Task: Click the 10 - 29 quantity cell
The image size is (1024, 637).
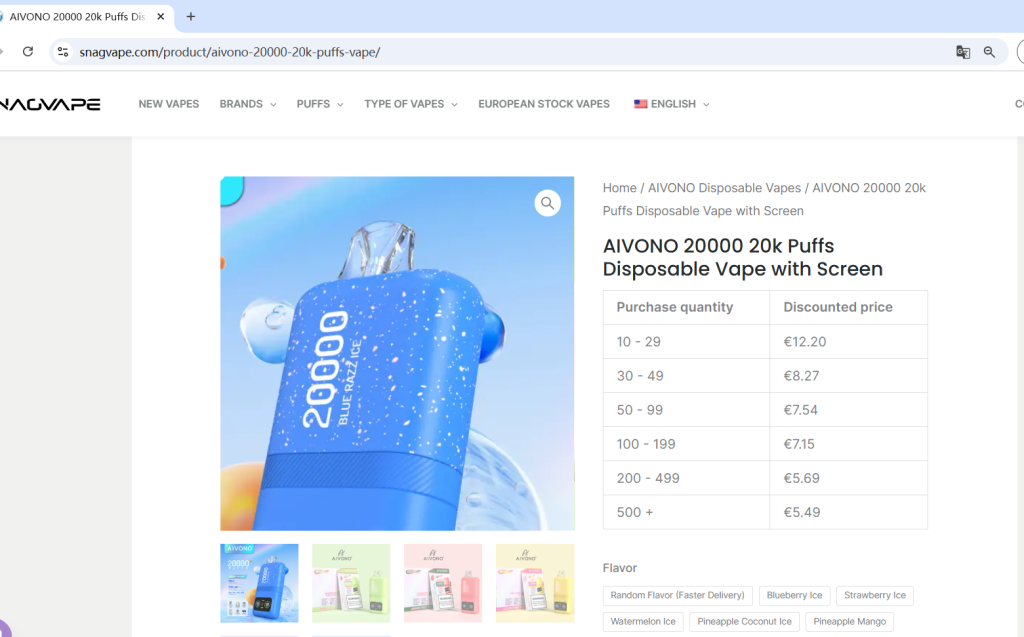Action: (x=686, y=342)
